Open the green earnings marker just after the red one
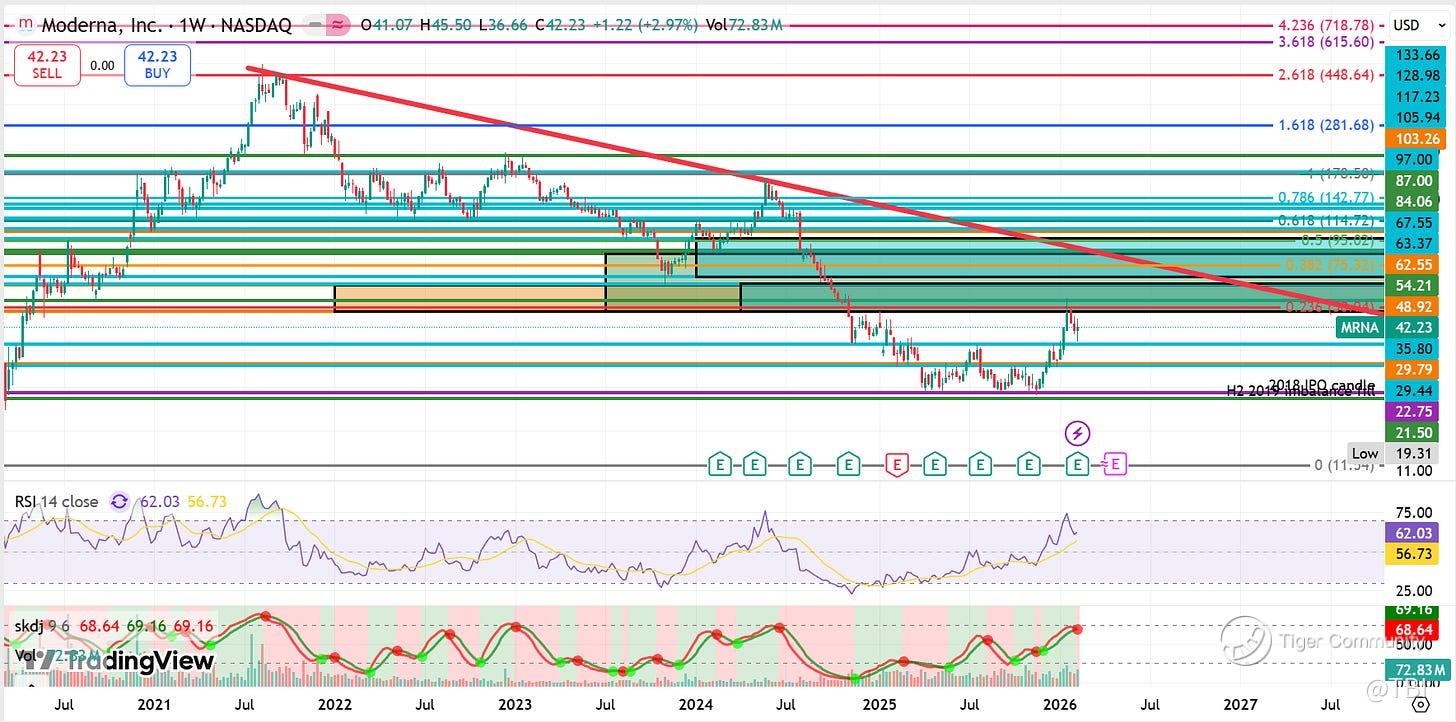1456x722 pixels. [x=935, y=463]
